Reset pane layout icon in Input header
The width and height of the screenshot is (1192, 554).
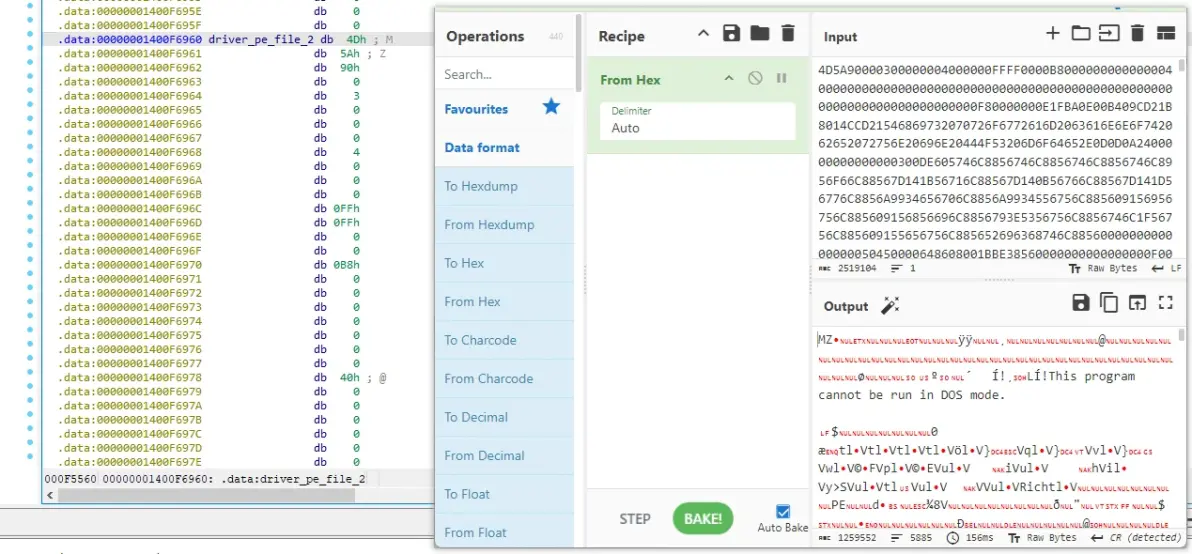(x=1165, y=33)
